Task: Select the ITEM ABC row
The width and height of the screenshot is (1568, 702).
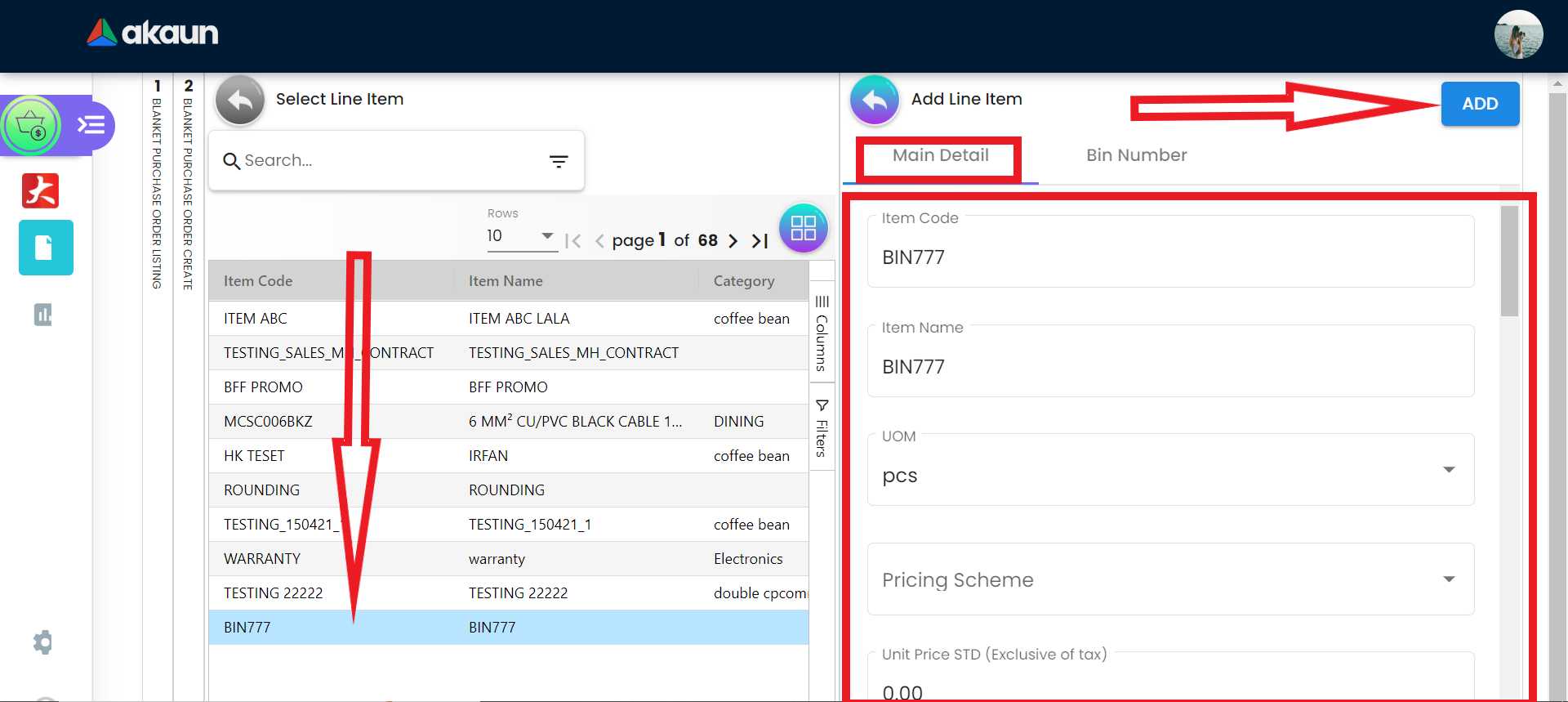Action: click(x=508, y=319)
